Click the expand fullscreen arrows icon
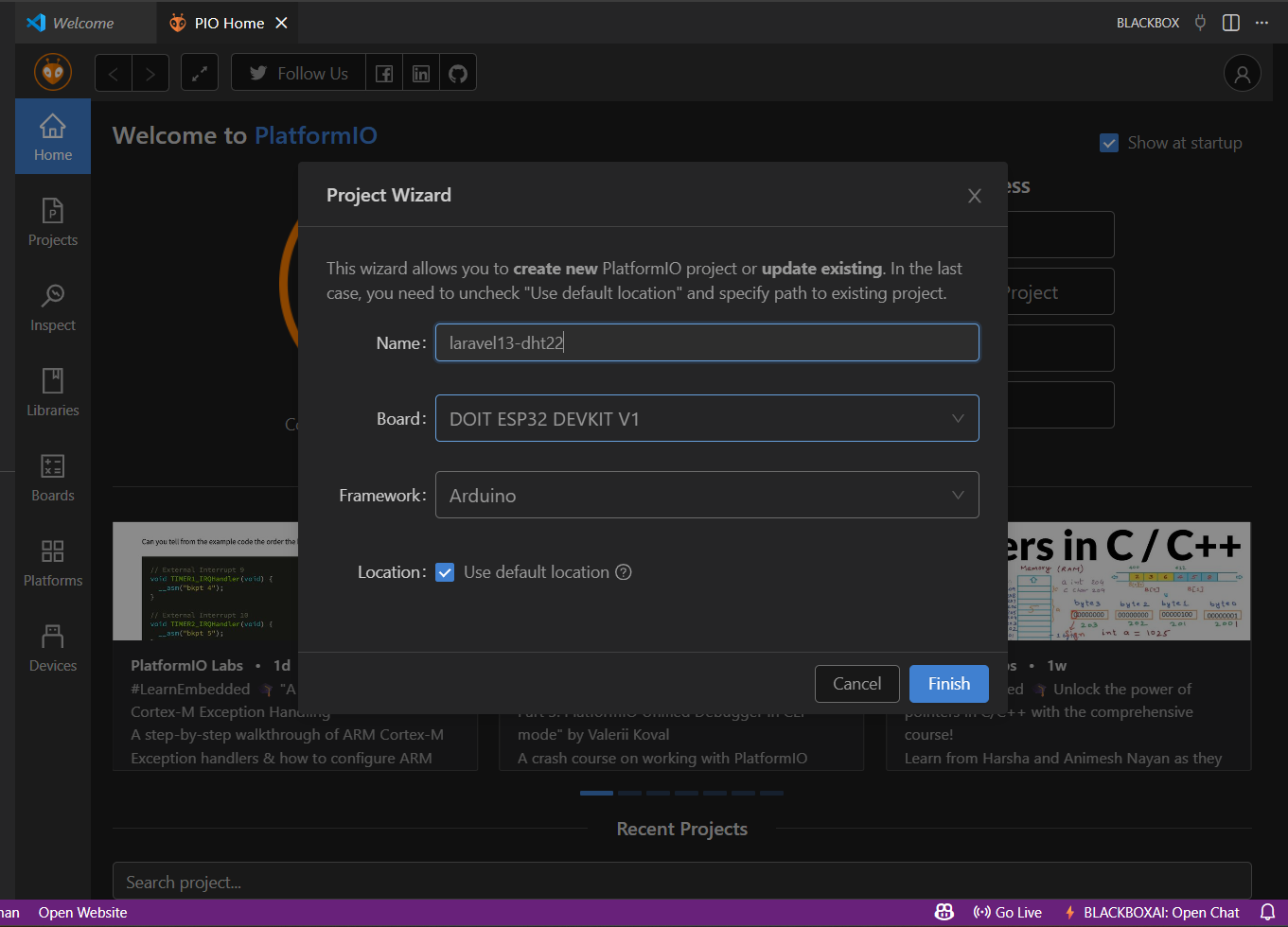 [200, 73]
